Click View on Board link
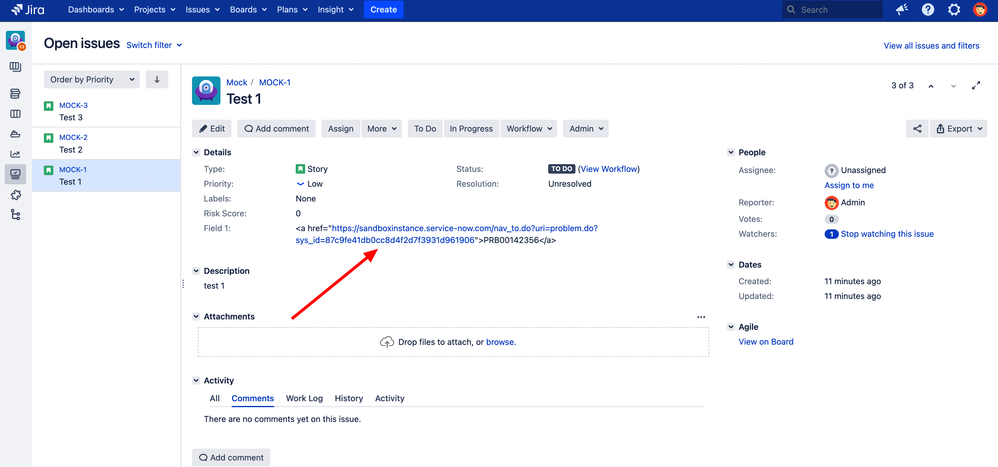 (x=766, y=342)
